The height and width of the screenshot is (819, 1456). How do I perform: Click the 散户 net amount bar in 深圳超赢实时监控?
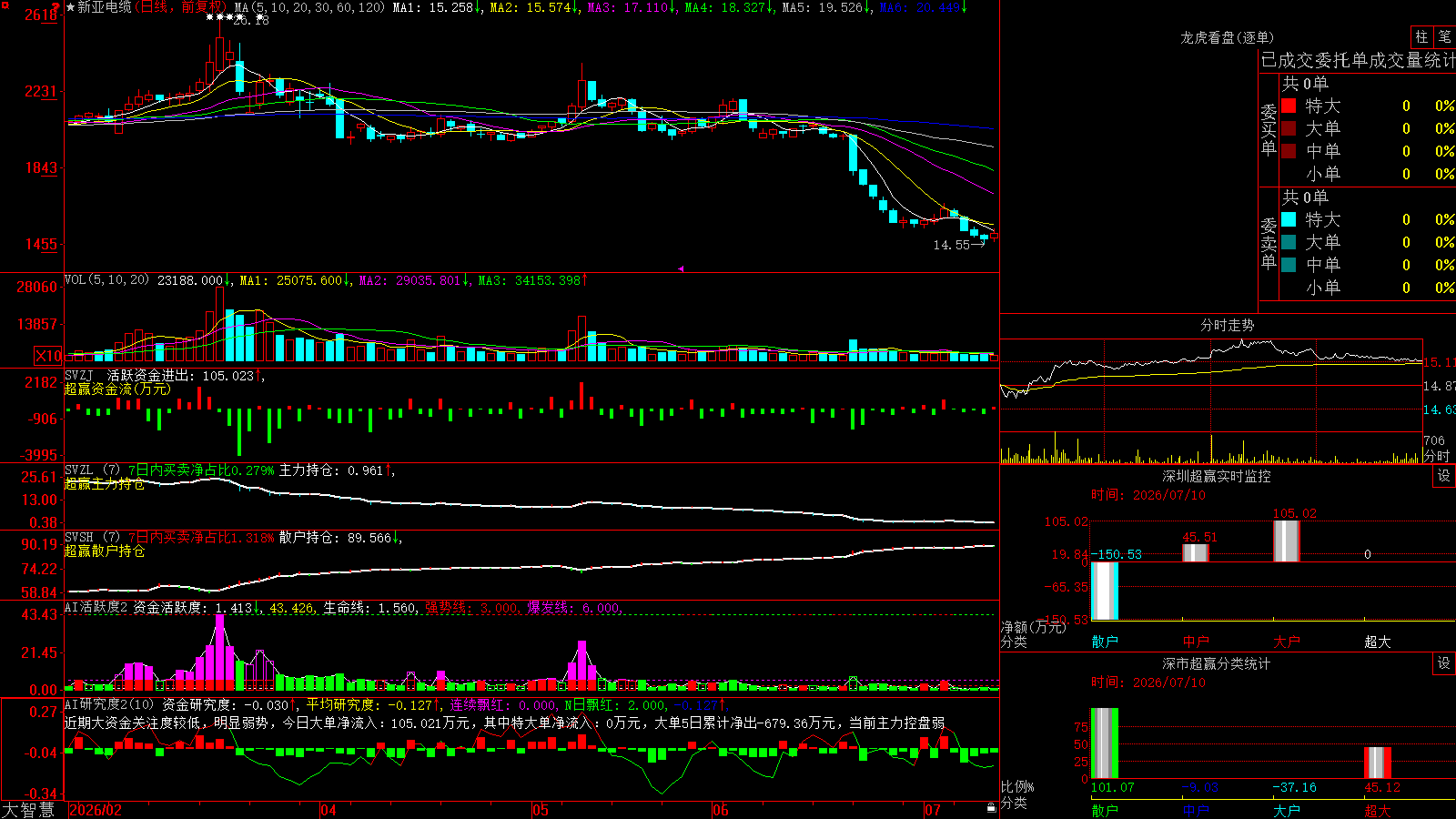click(x=1105, y=591)
